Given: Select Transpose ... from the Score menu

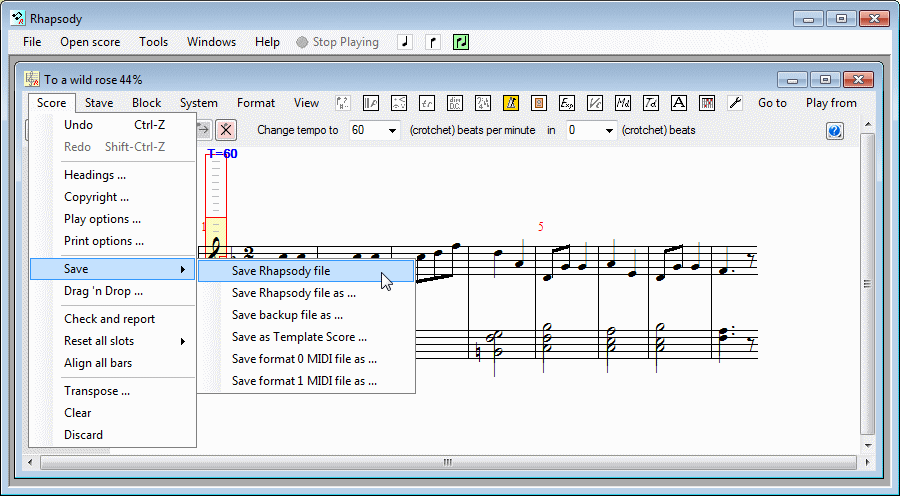Looking at the screenshot, I should pyautogui.click(x=97, y=391).
